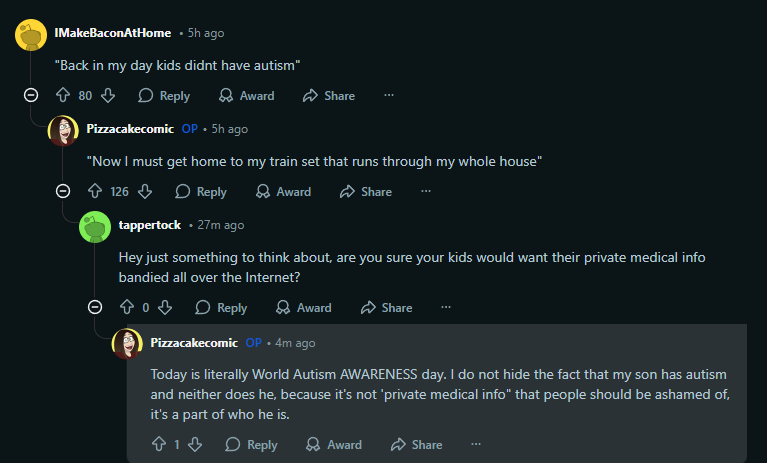The width and height of the screenshot is (767, 463).
Task: Open tappertock's green avatar
Action: tap(95, 227)
